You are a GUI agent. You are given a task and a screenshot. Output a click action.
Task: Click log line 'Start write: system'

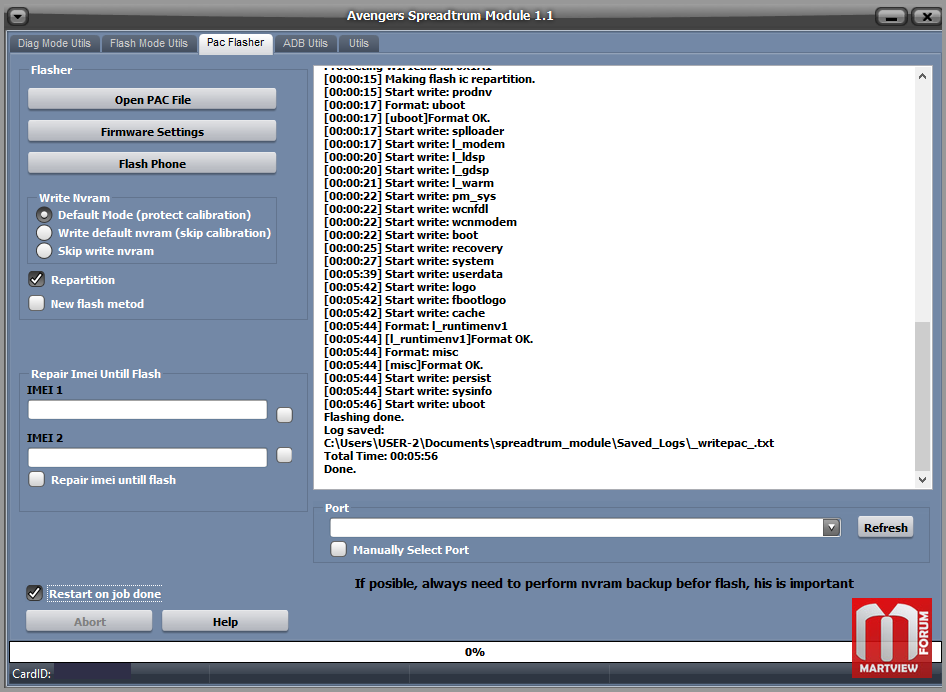coord(408,261)
